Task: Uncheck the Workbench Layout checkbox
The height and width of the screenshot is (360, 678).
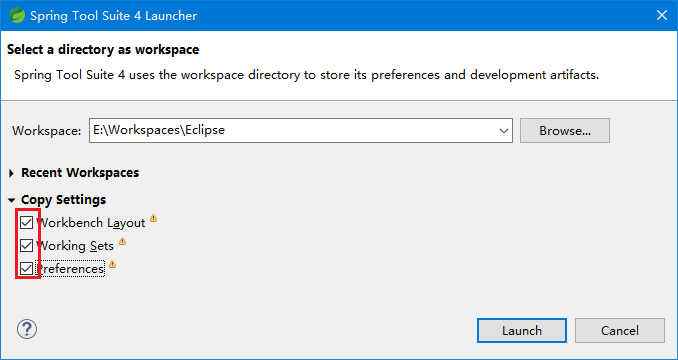Action: click(26, 223)
